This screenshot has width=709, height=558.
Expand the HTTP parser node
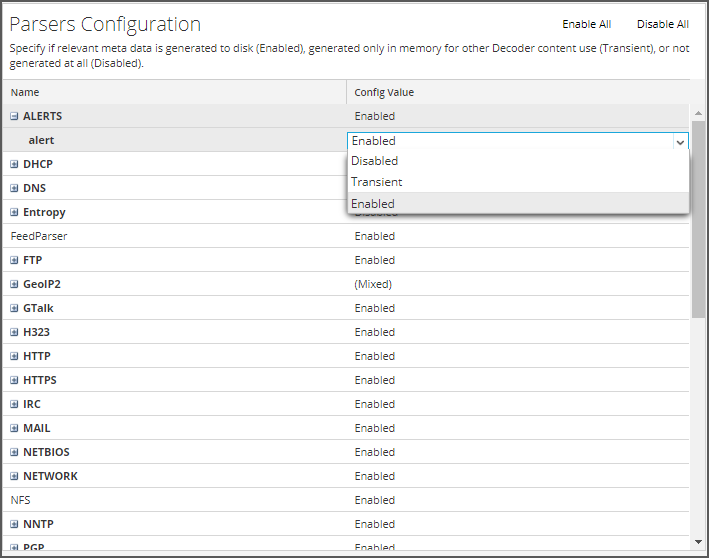(15, 356)
